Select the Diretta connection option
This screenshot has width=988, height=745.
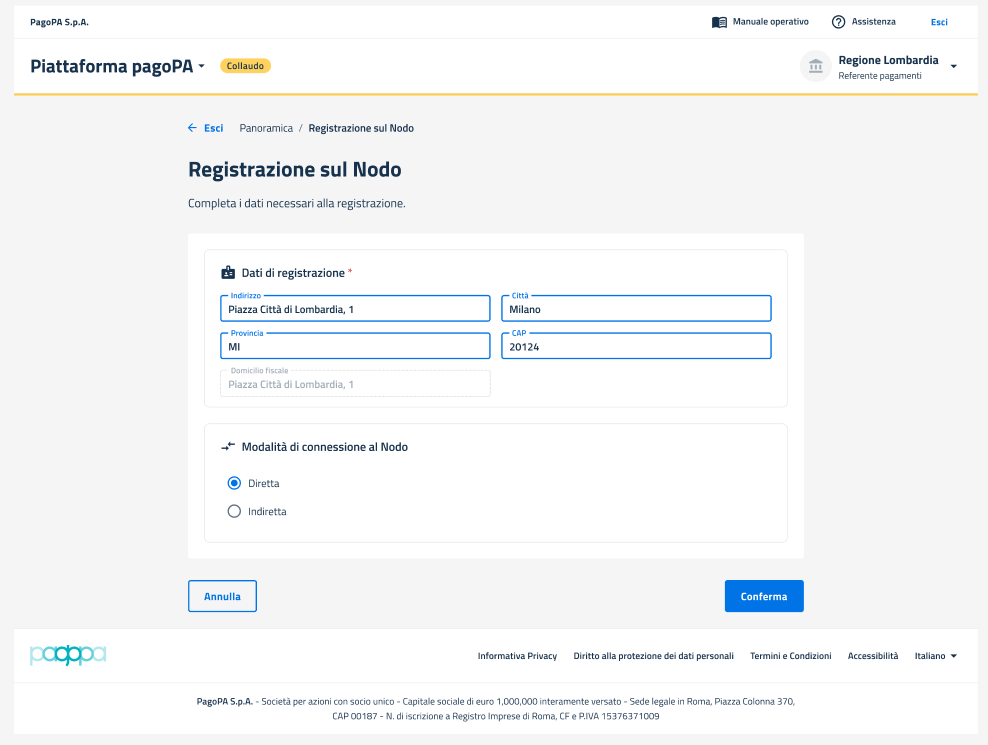pos(235,483)
